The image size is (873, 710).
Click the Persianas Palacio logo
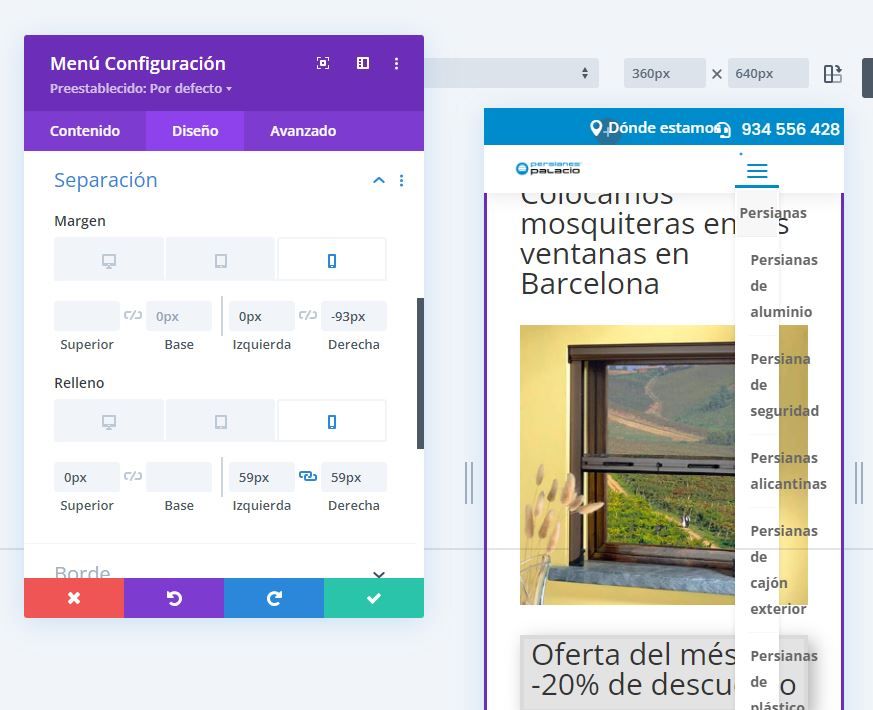tap(548, 168)
